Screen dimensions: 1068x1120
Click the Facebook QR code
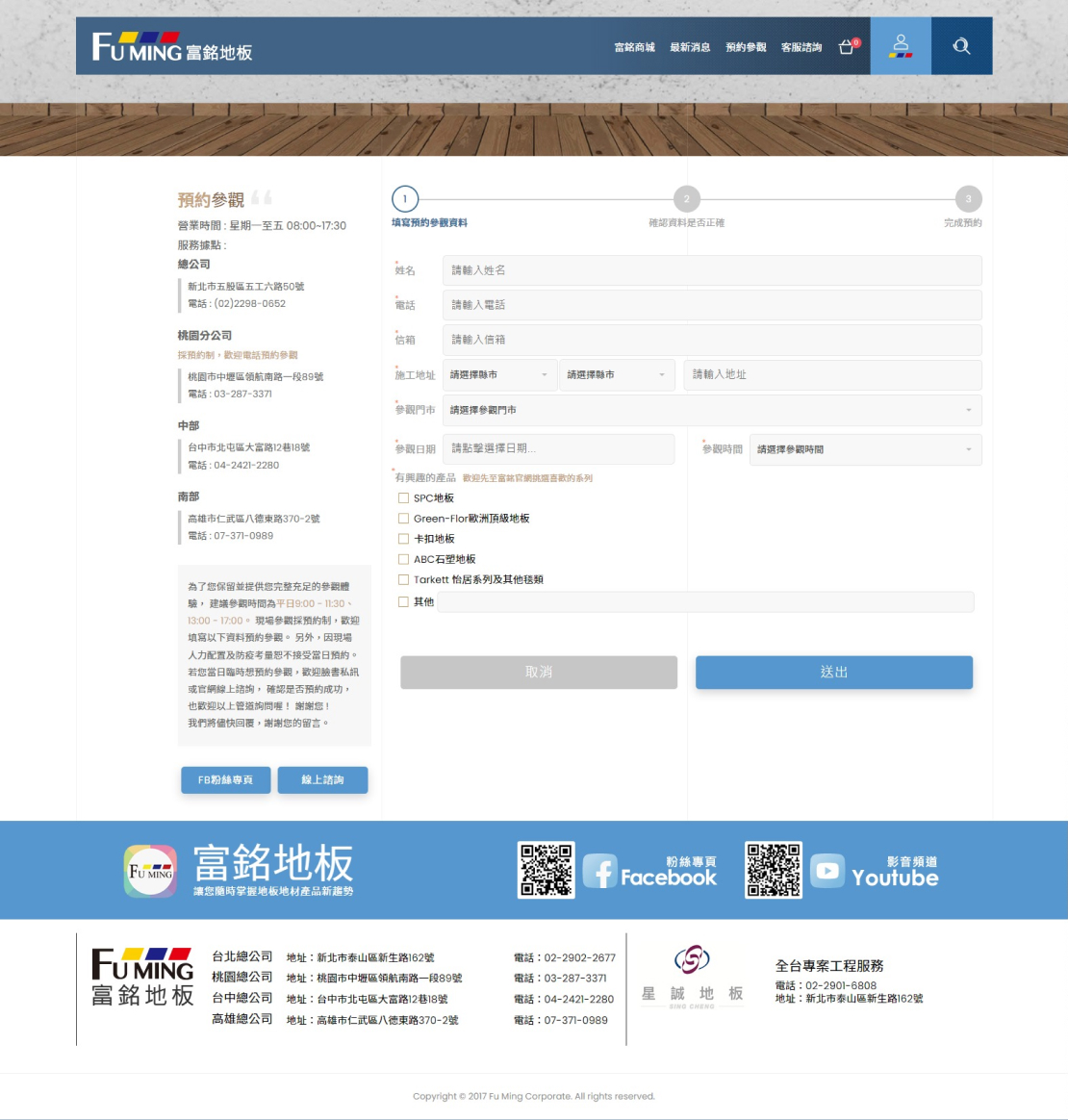pyautogui.click(x=546, y=870)
